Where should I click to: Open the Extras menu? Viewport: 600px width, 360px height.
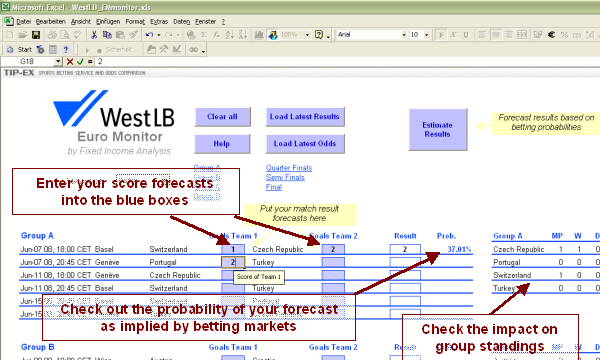pyautogui.click(x=159, y=22)
